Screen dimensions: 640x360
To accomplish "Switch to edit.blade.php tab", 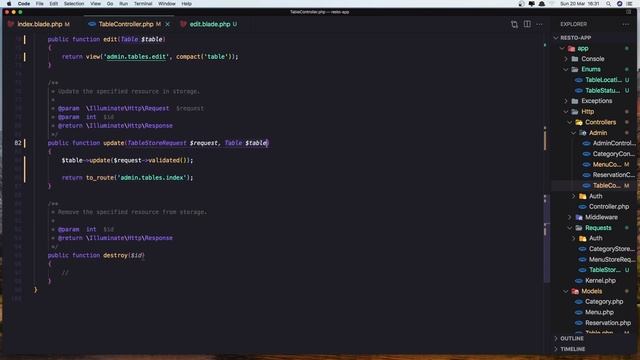I will click(210, 24).
